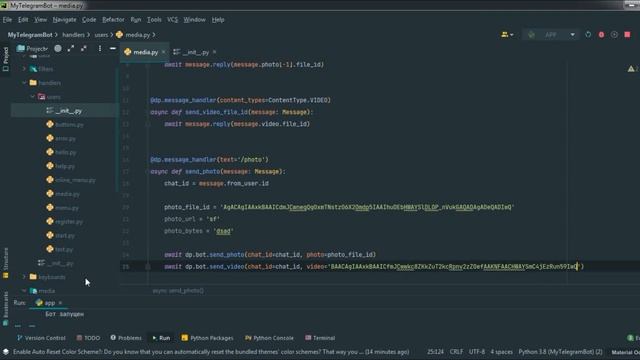Viewport: 640px width, 360px height.
Task: Click handlers in the breadcrumb path
Action: (x=73, y=35)
